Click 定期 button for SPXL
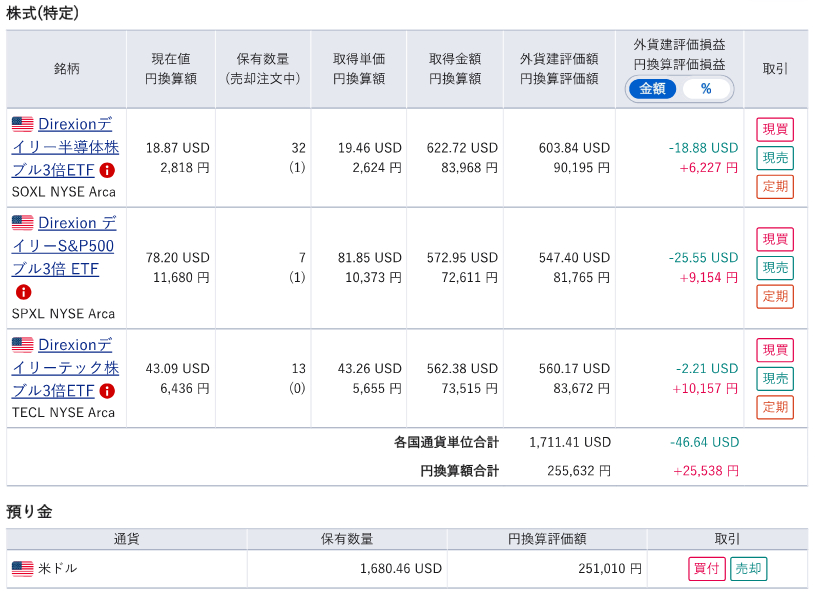The width and height of the screenshot is (815, 604). (775, 296)
